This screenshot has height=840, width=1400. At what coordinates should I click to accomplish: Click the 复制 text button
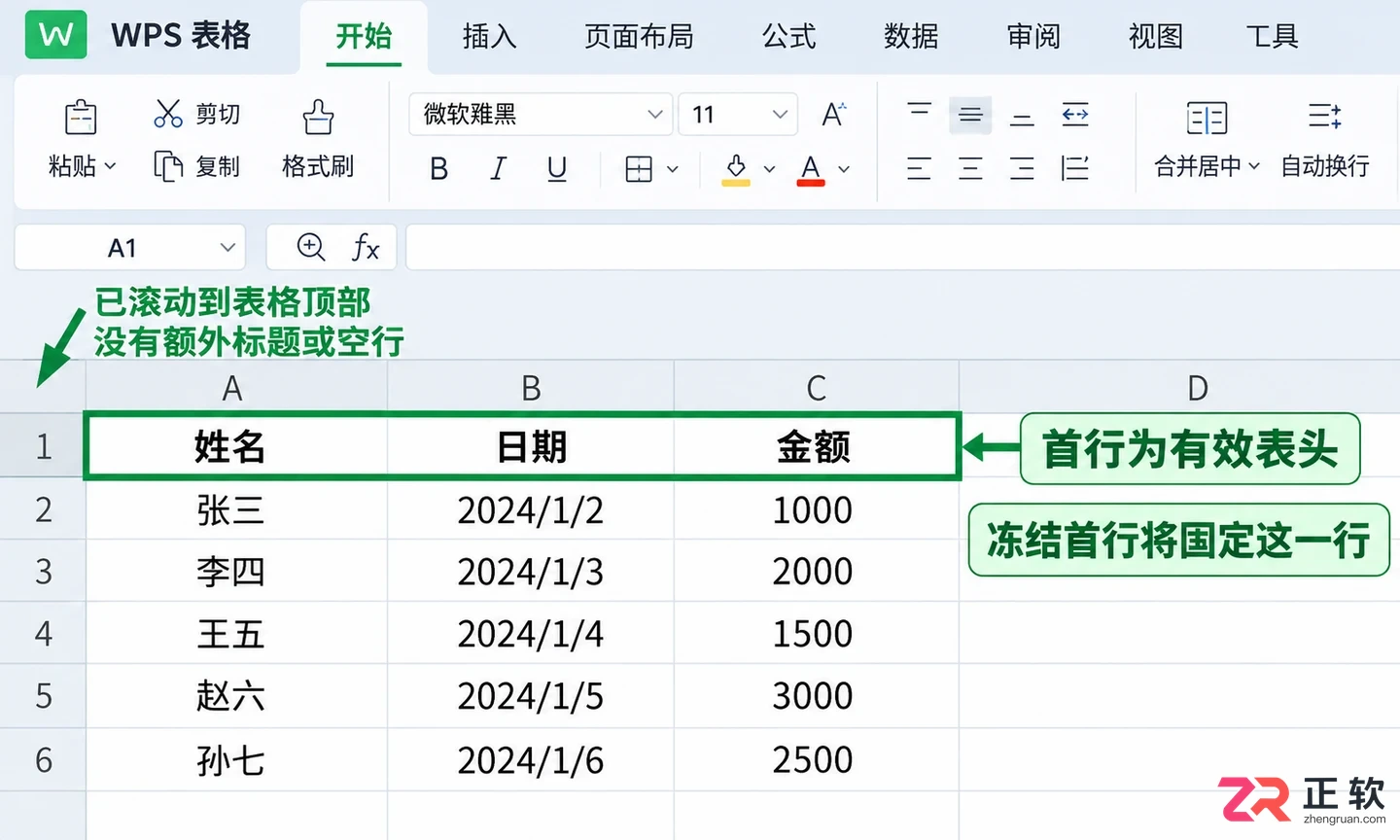tap(218, 166)
